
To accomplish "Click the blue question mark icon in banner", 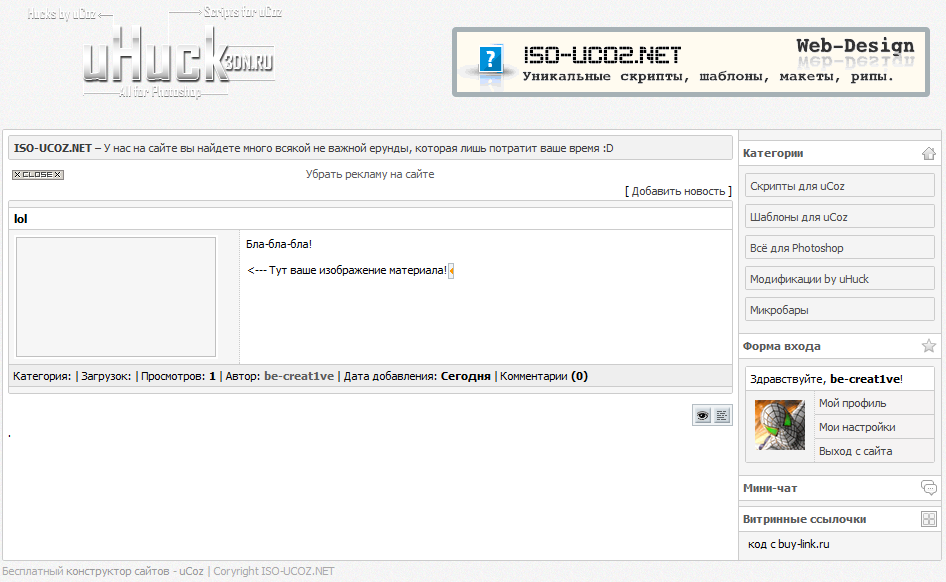I will [489, 62].
